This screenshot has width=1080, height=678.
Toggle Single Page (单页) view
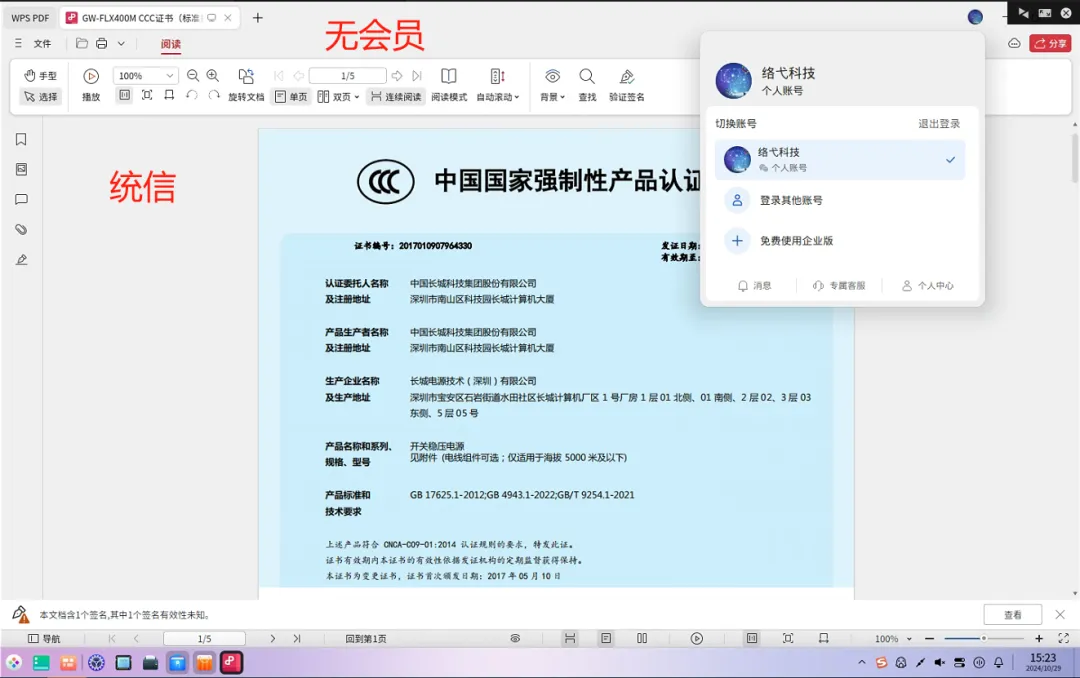click(291, 96)
